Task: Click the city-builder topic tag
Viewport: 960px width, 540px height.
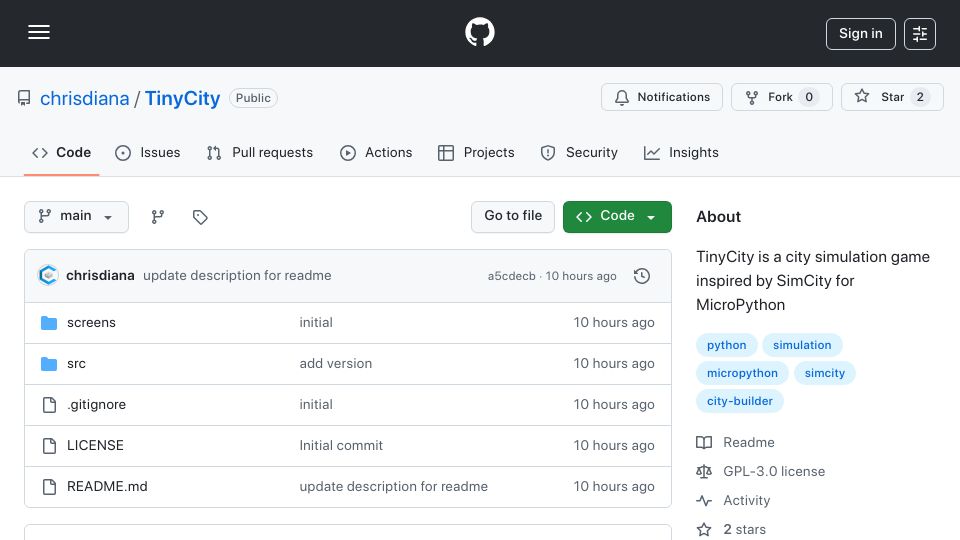Action: click(740, 402)
